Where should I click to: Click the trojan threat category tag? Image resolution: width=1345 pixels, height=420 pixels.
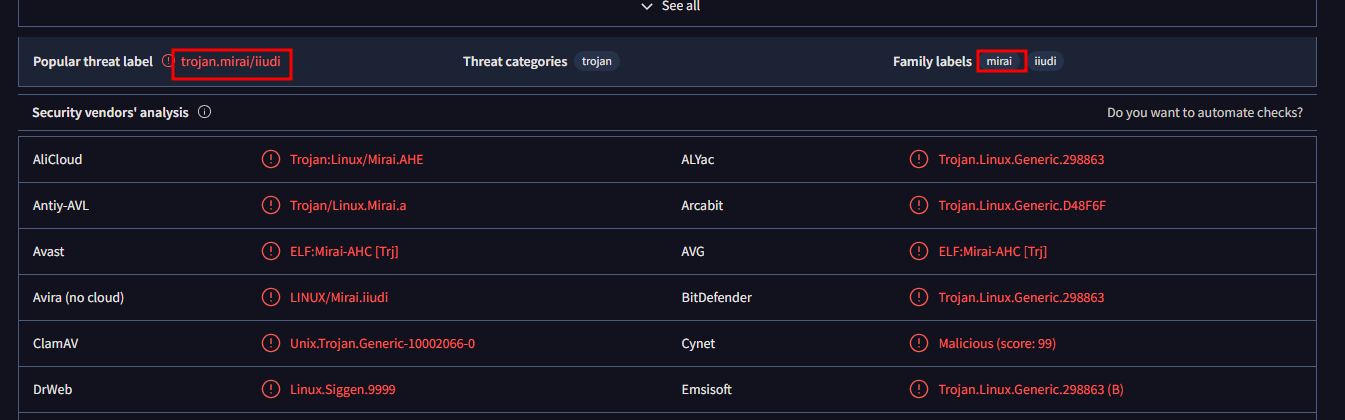[x=597, y=61]
